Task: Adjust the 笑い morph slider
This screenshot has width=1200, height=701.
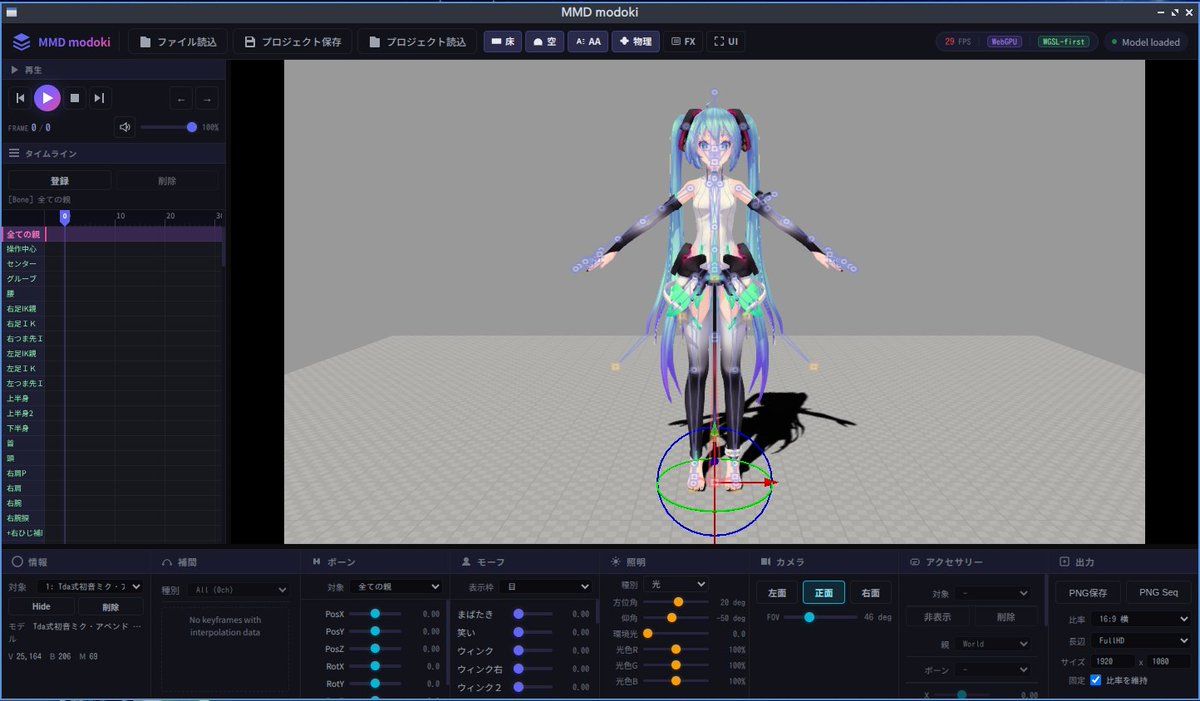Action: pyautogui.click(x=535, y=632)
